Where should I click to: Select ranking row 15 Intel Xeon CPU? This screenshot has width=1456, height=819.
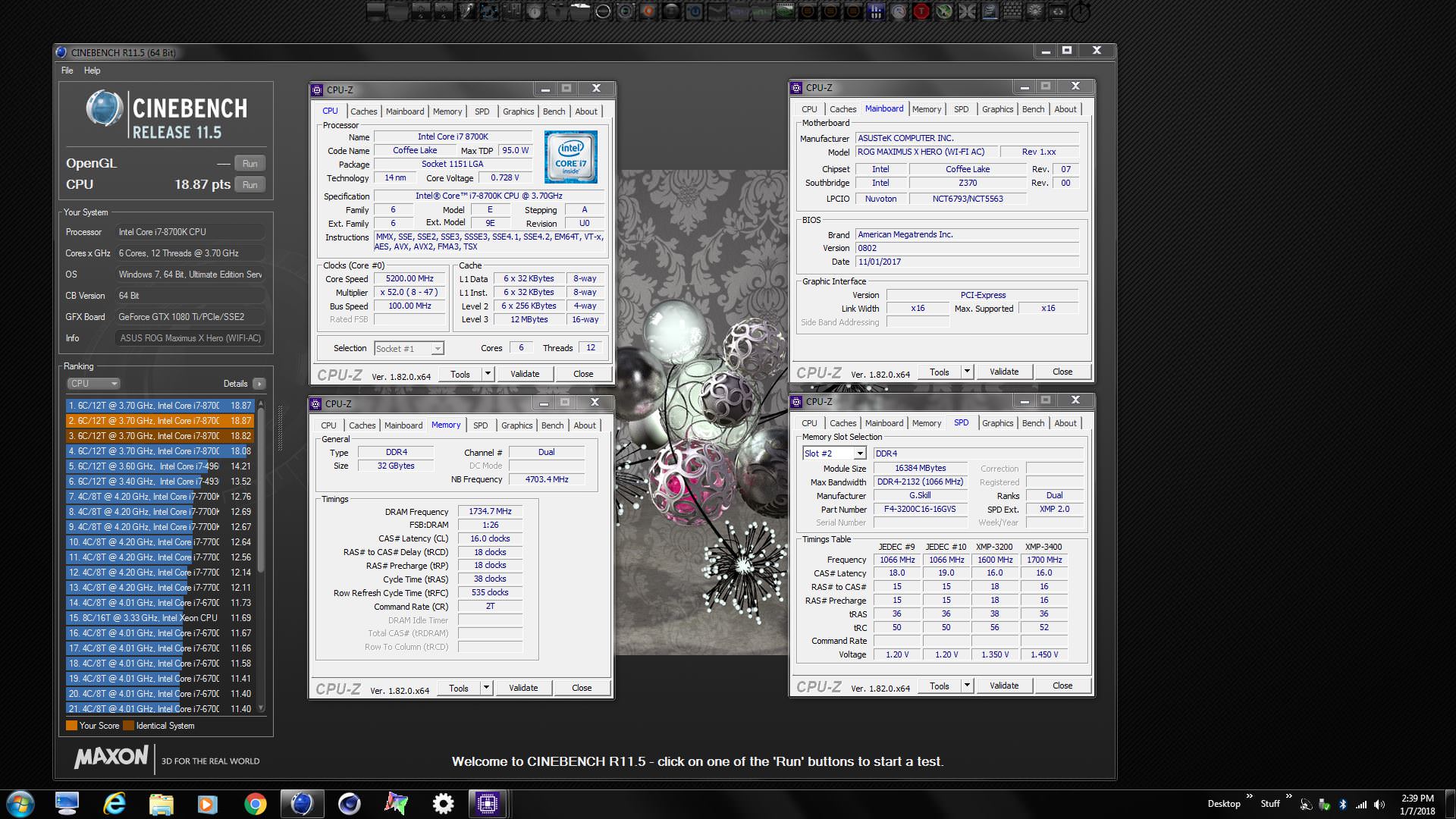point(160,618)
